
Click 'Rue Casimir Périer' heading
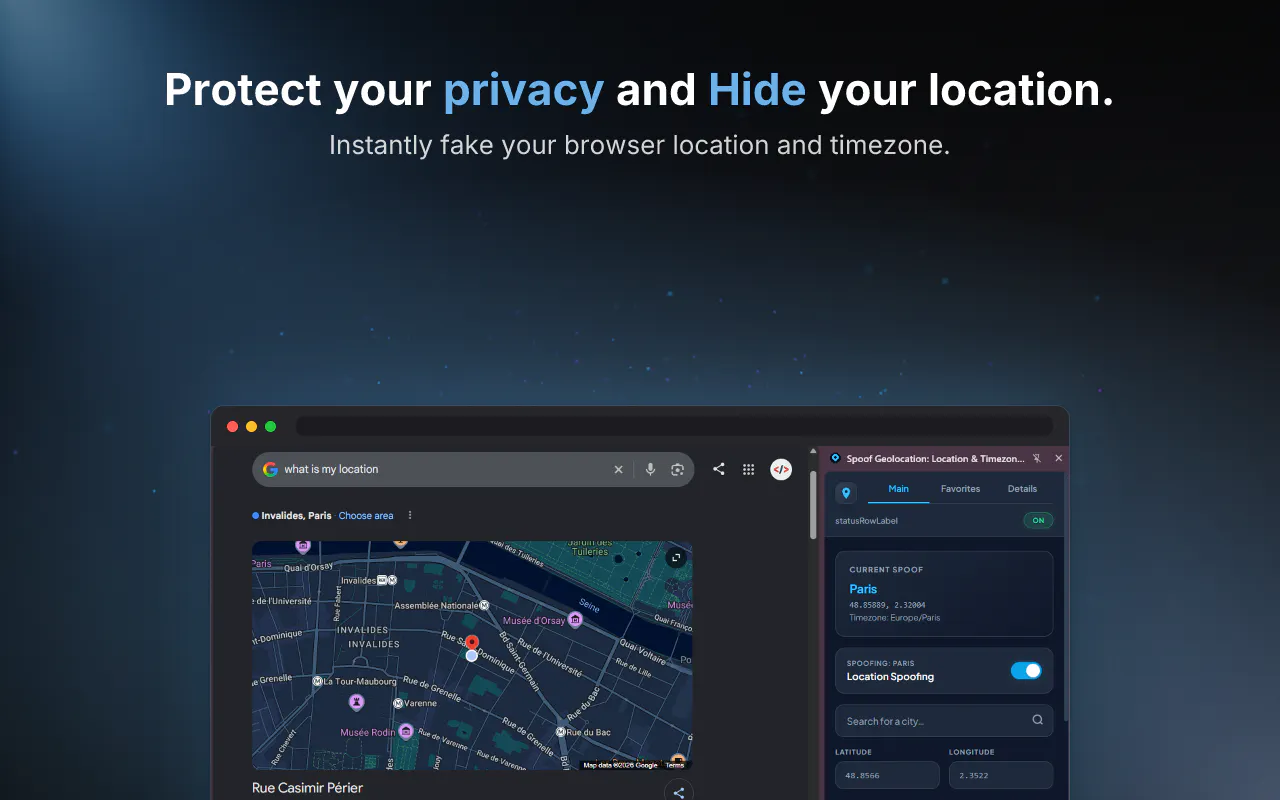click(307, 788)
